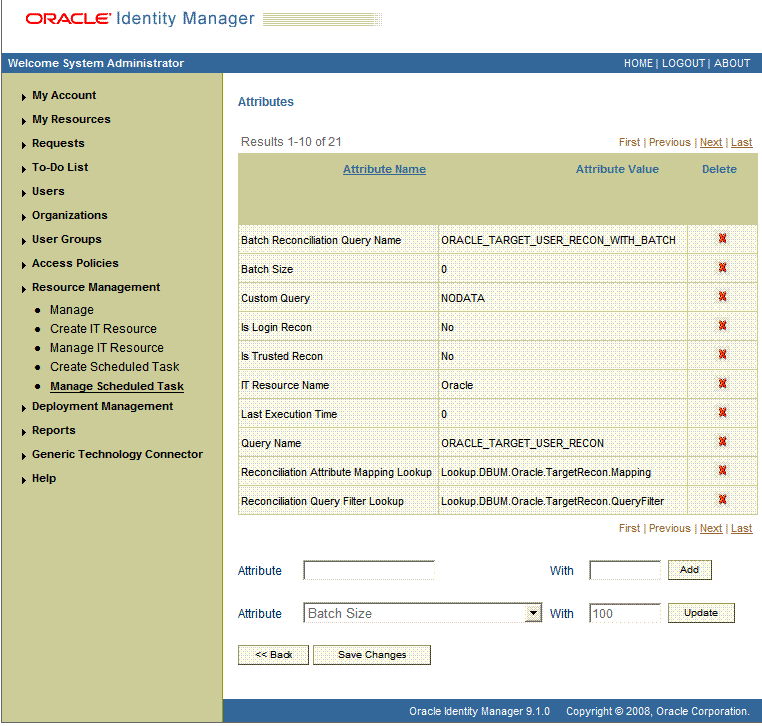Open Reports in sidebar
The width and height of the screenshot is (762, 726).
coord(53,431)
